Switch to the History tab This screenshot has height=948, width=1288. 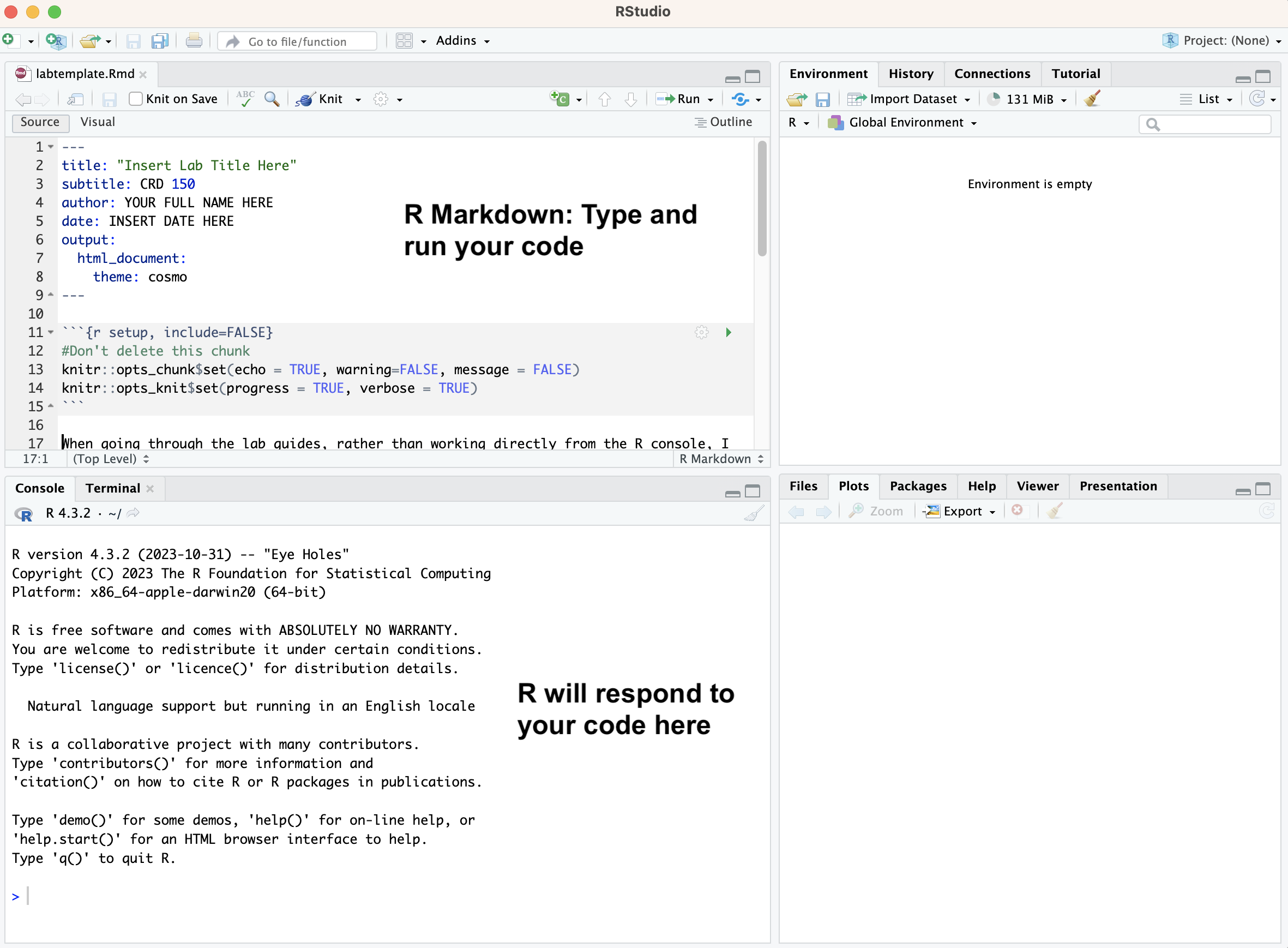click(911, 74)
